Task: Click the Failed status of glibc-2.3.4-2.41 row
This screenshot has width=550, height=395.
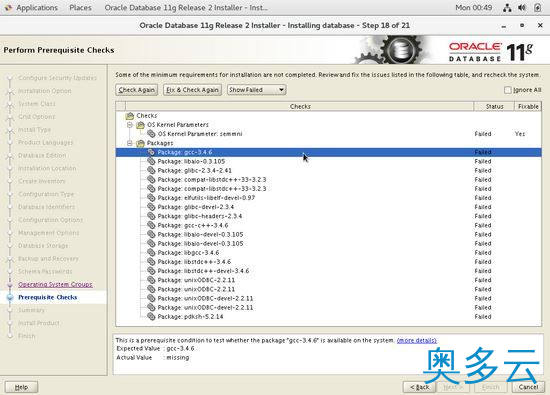Action: click(483, 170)
